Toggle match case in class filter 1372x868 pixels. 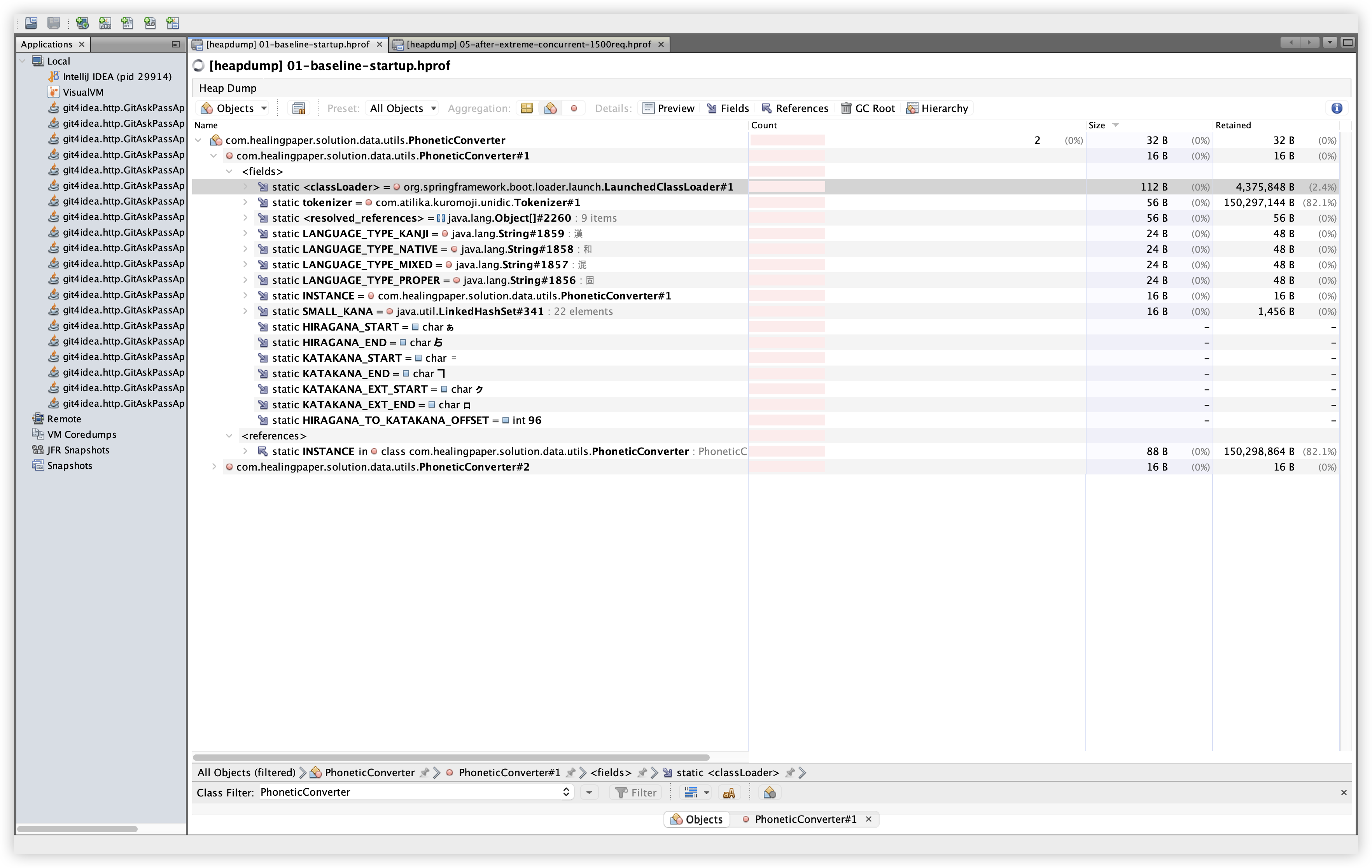coord(729,793)
